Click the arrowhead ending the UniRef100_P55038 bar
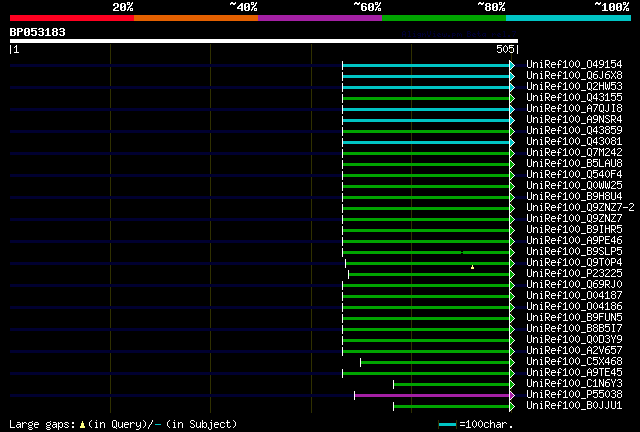Viewport: 640px width, 432px height. (x=512, y=396)
